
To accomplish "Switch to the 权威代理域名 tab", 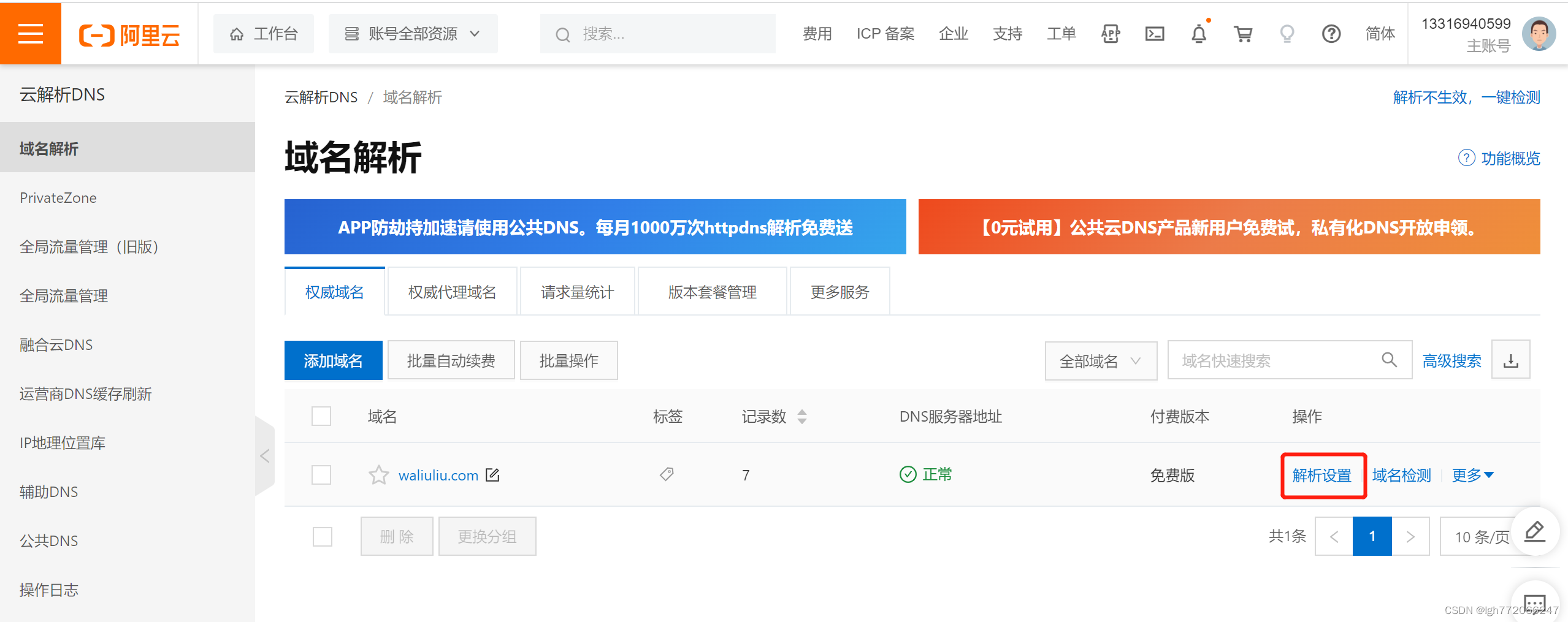I will point(453,292).
